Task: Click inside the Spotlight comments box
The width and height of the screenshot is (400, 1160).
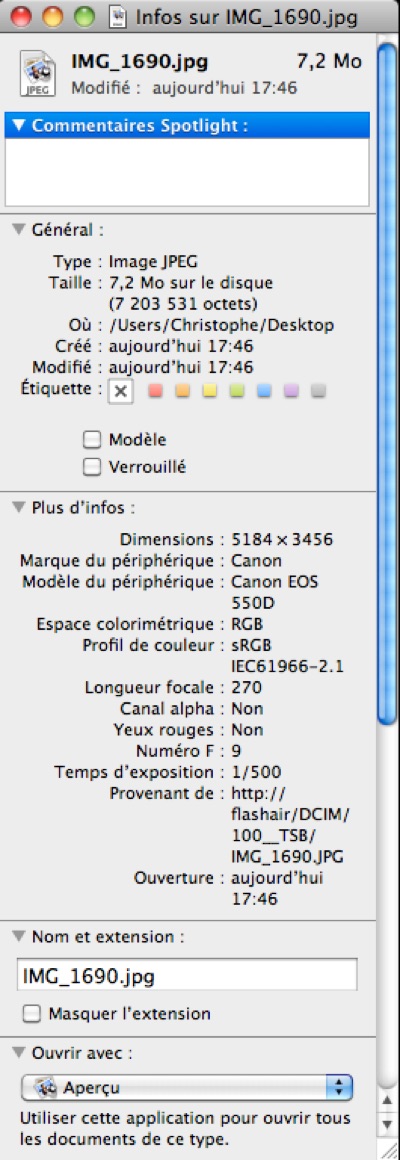Action: [x=187, y=172]
